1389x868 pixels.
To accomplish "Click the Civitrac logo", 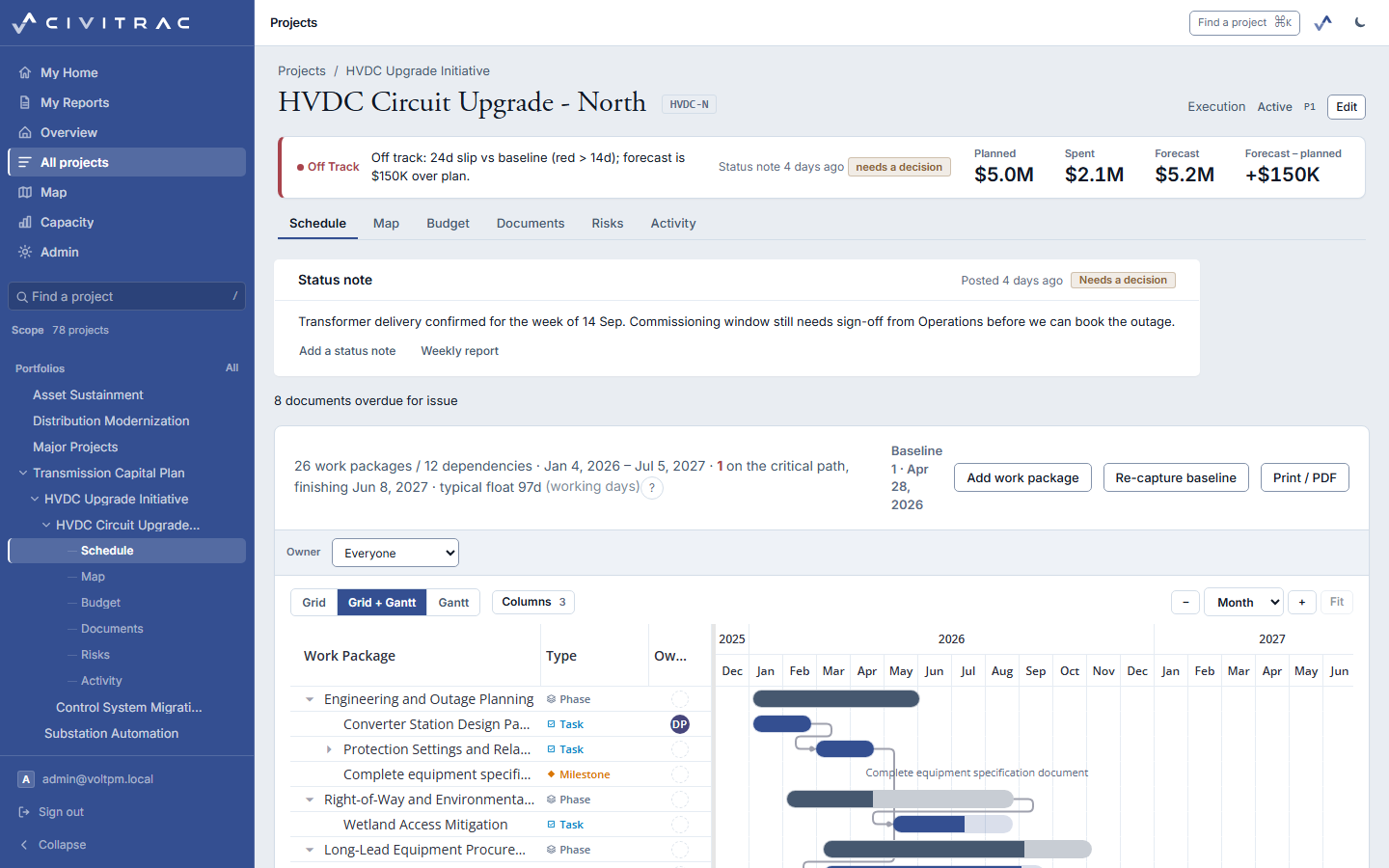I will tap(100, 22).
